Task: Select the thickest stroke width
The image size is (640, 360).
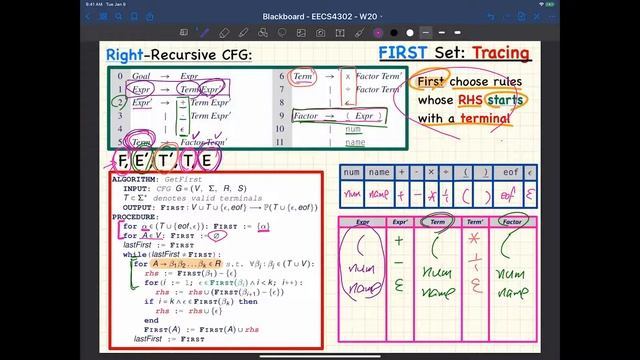Action: (x=458, y=33)
